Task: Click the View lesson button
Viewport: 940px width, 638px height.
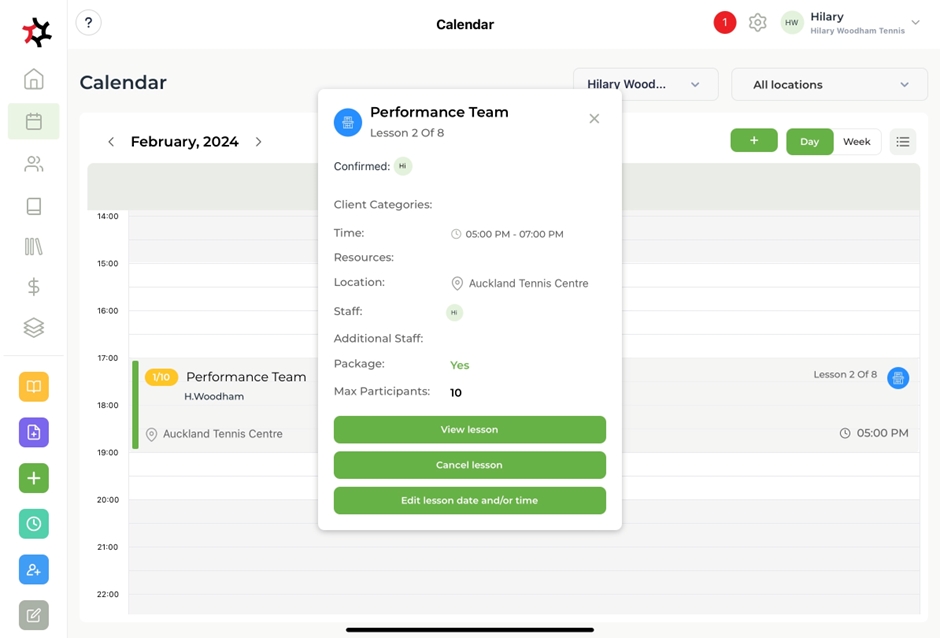Action: pos(469,430)
